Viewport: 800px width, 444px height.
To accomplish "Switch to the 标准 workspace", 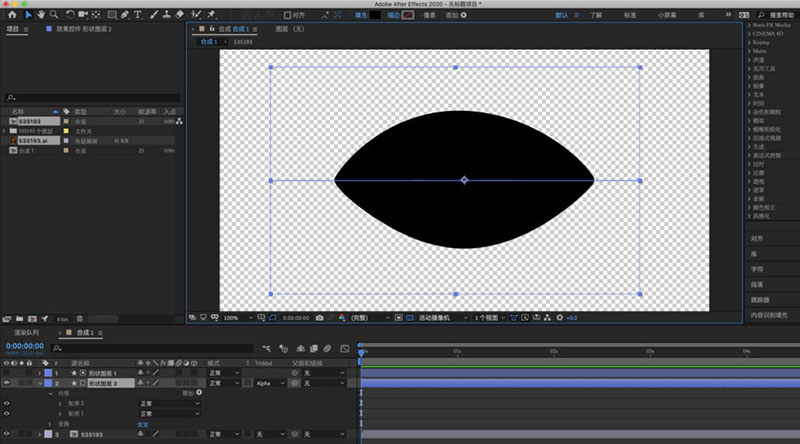I will coord(630,16).
